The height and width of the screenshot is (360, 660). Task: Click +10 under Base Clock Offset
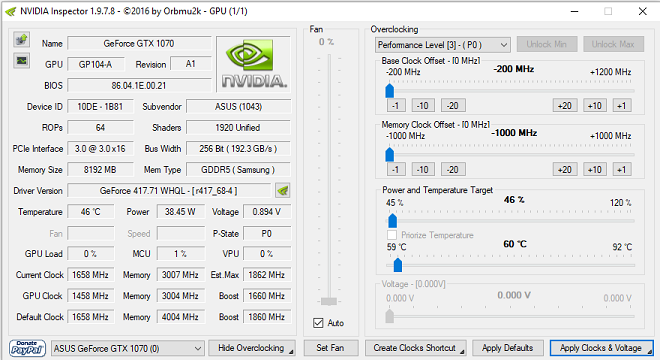pos(595,106)
